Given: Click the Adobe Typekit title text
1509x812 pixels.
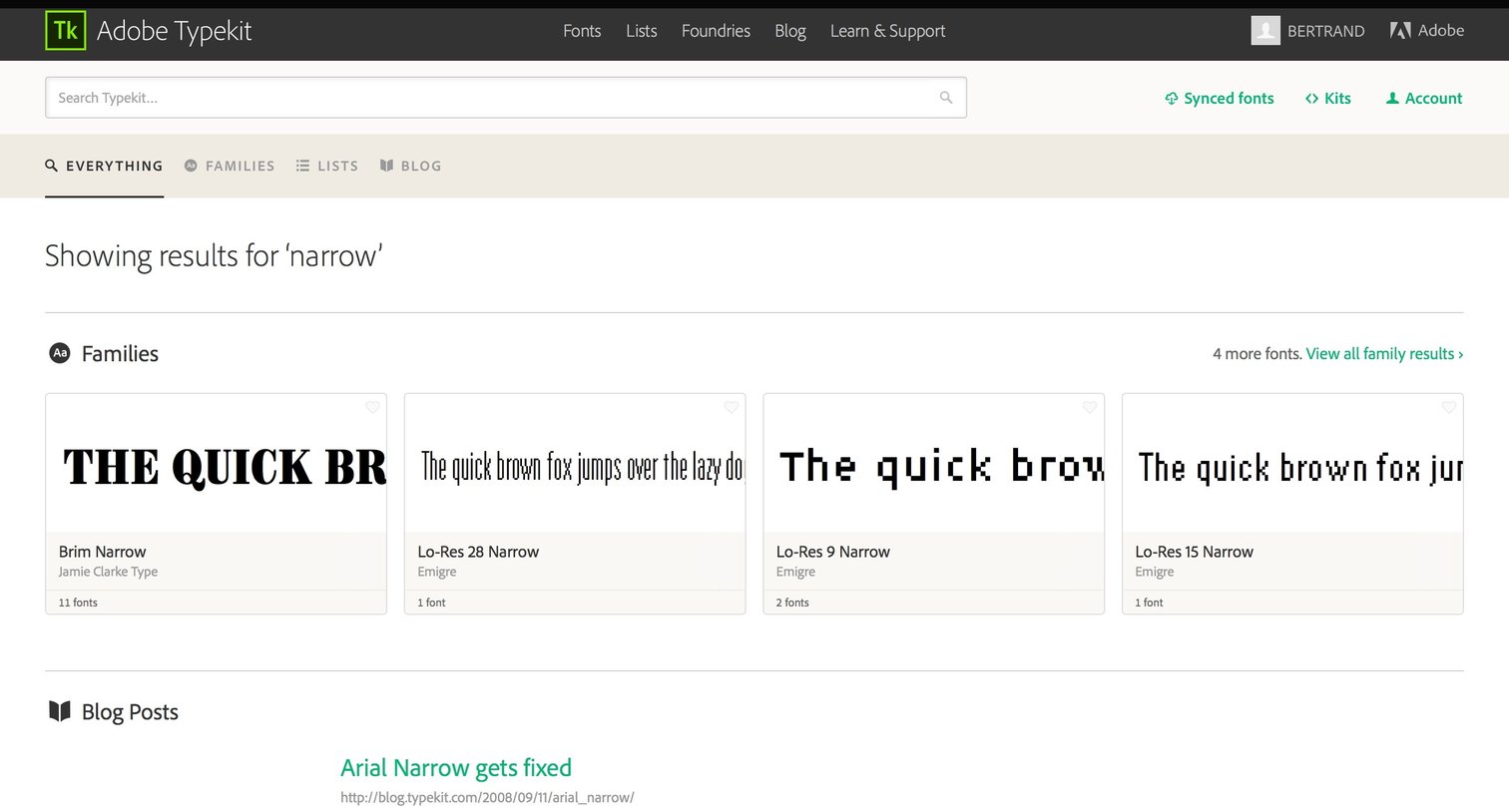Looking at the screenshot, I should click(174, 31).
